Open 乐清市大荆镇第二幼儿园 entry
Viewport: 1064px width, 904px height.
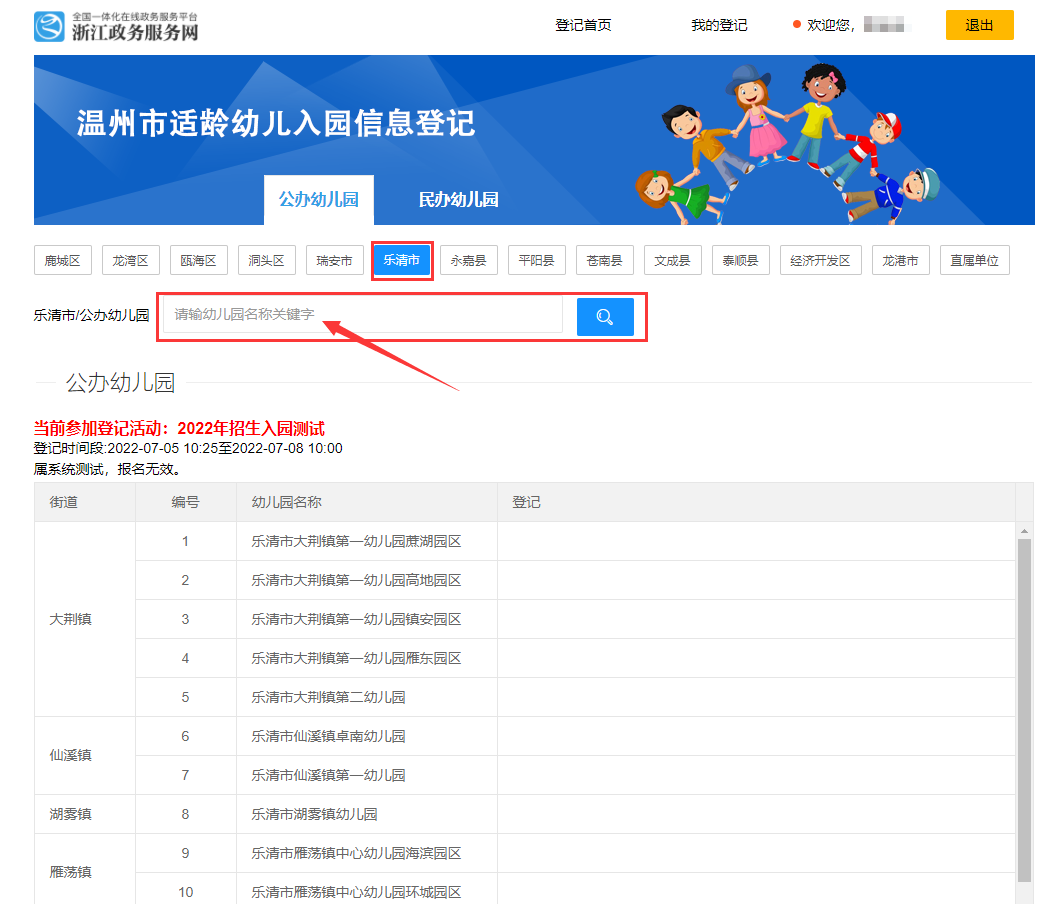[x=328, y=697]
